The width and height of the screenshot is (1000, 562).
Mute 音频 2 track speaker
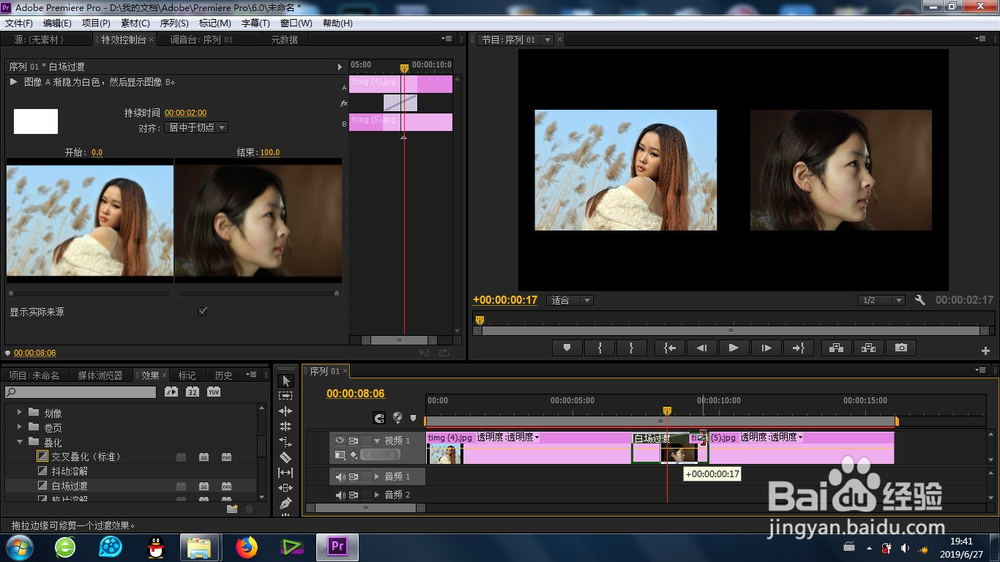tap(340, 495)
